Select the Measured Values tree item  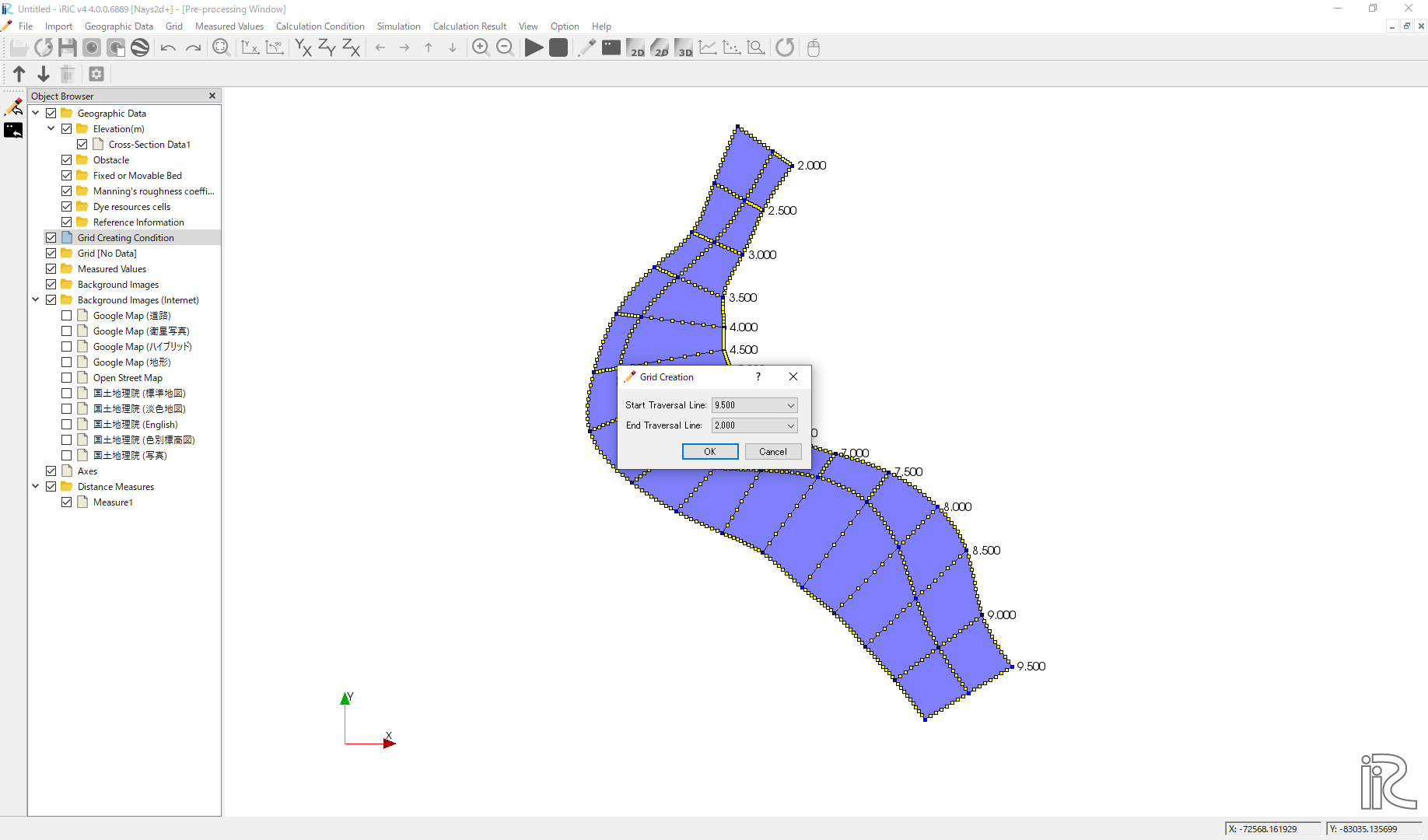[112, 269]
